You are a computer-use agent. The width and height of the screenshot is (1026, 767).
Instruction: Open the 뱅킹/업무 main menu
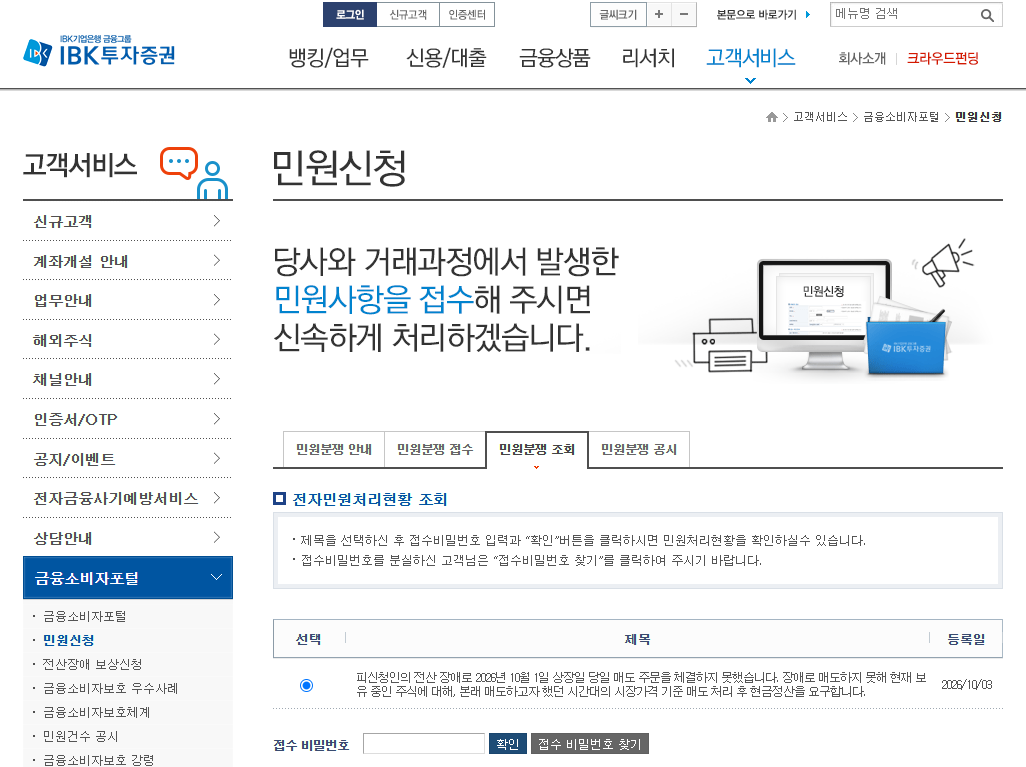coord(328,58)
